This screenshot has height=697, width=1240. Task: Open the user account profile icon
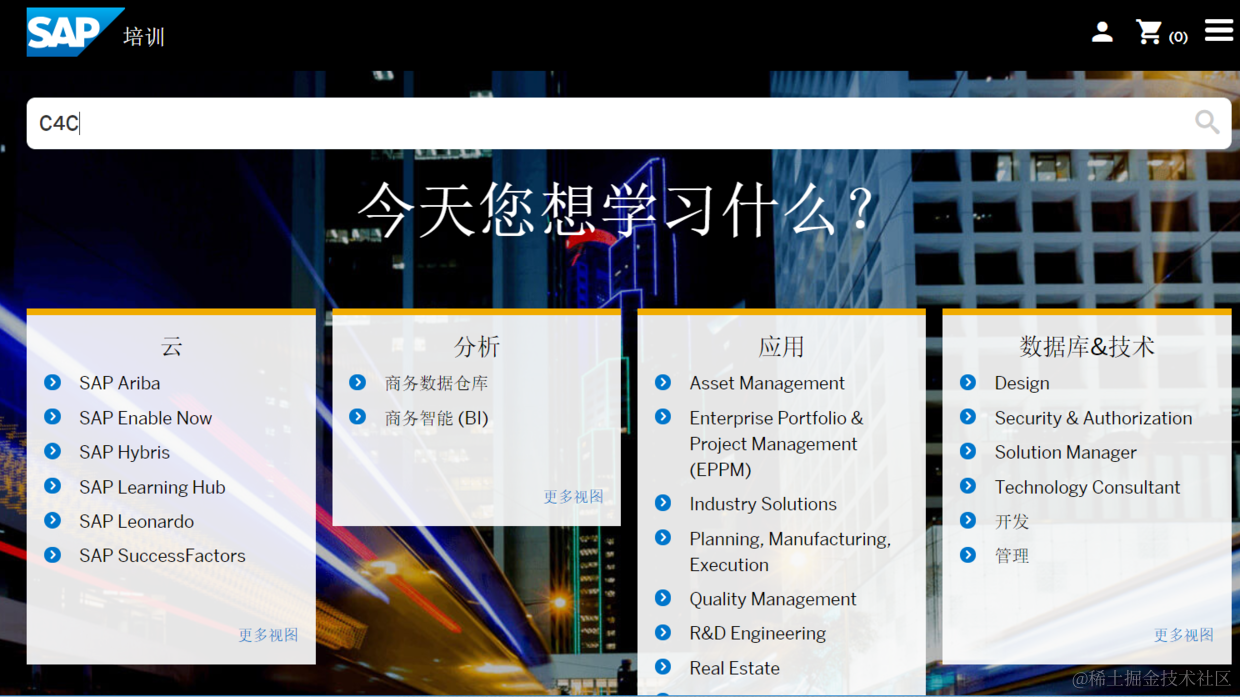click(x=1102, y=32)
